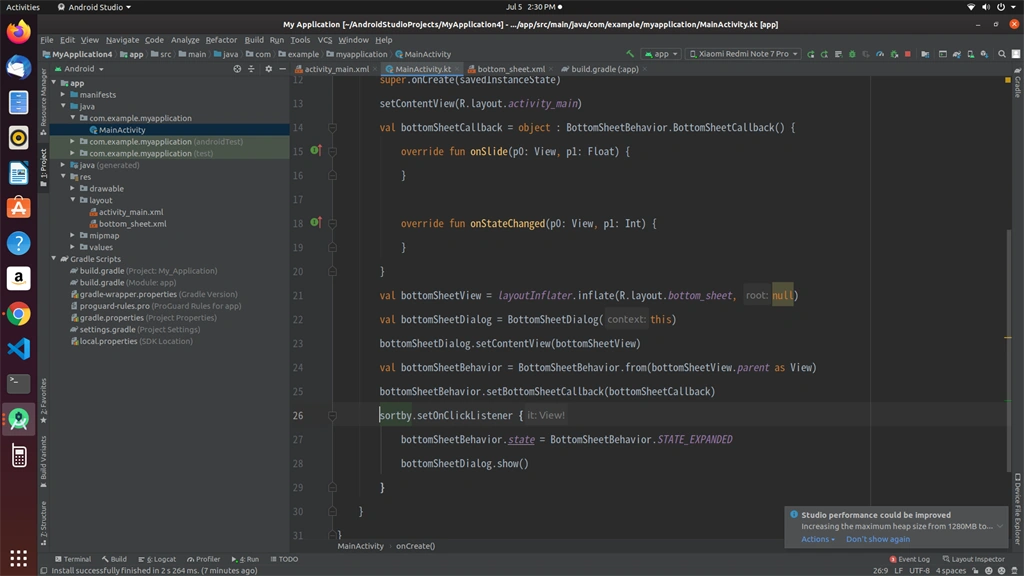1024x576 pixels.
Task: Launch Firefox from the Ubuntu dock
Action: tap(18, 31)
